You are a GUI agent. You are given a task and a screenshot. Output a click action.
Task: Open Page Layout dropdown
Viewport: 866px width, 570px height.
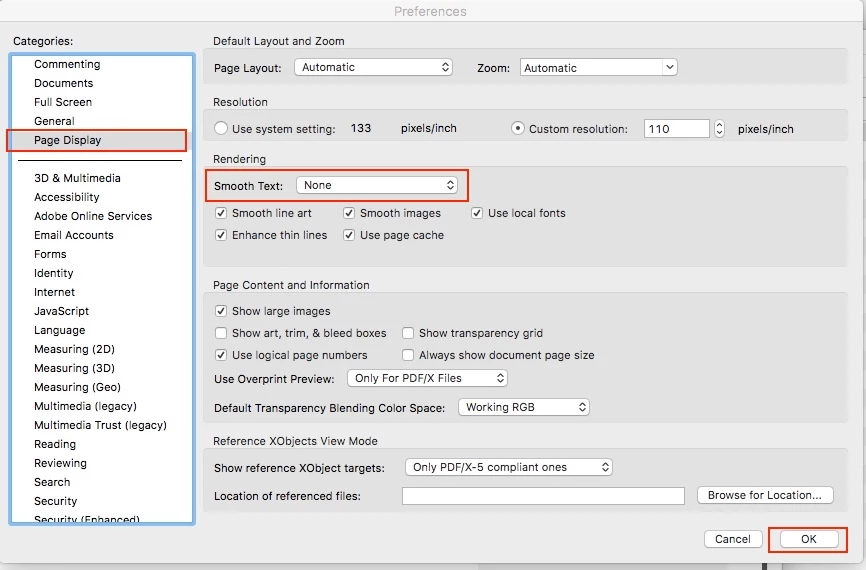[x=373, y=67]
